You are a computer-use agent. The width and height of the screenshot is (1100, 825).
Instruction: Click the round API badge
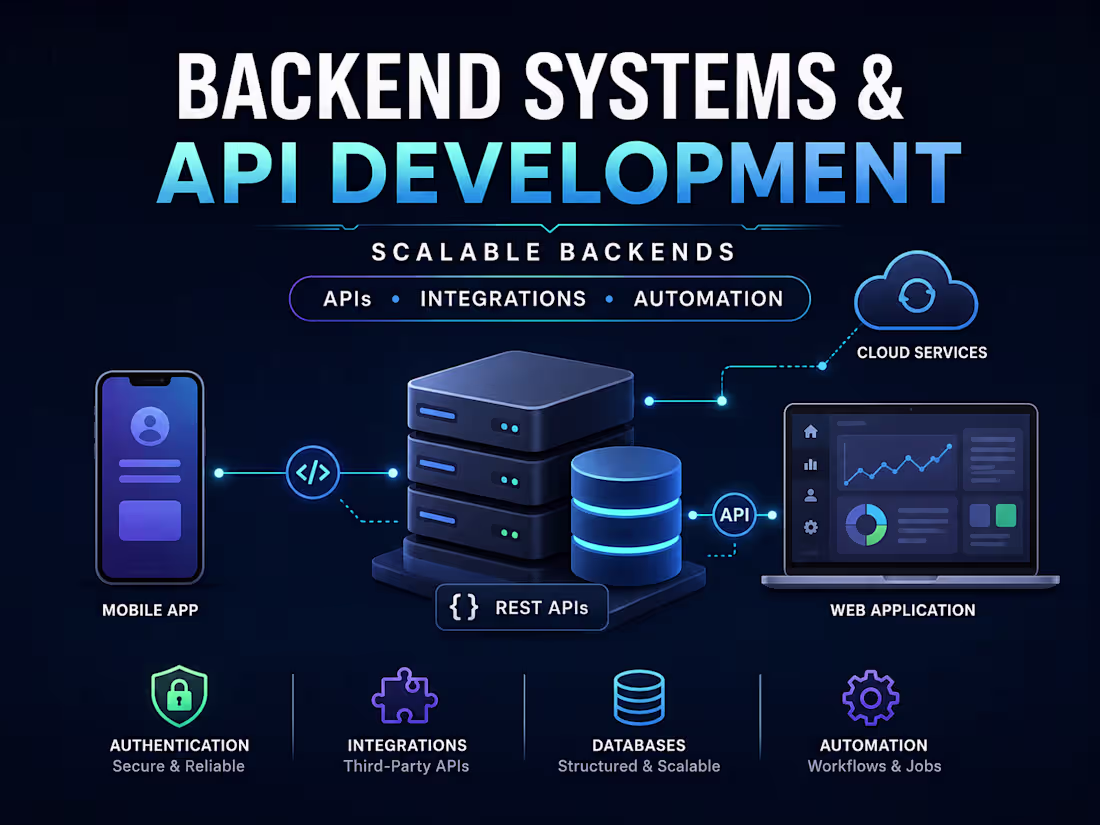(x=734, y=515)
